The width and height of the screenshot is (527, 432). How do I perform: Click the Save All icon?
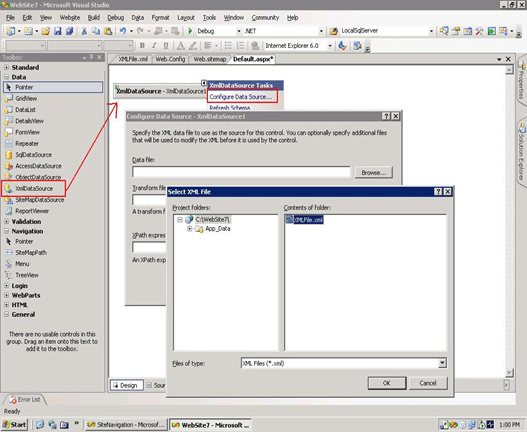tap(70, 31)
